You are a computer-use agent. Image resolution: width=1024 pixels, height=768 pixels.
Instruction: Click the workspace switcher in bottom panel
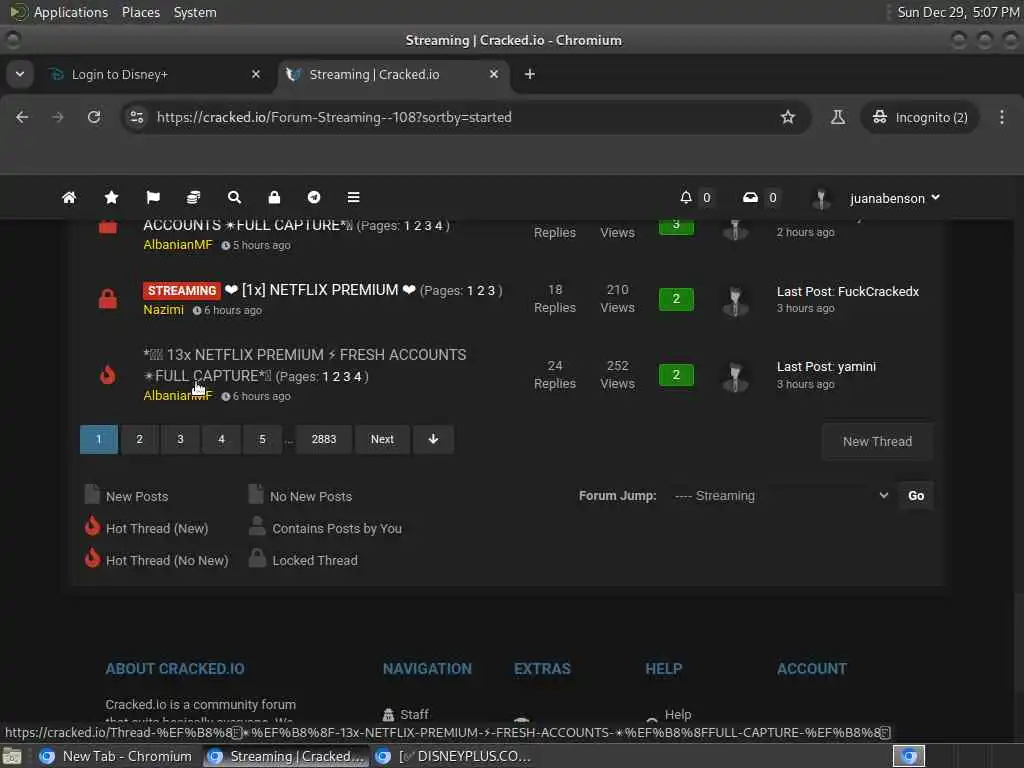[x=908, y=756]
